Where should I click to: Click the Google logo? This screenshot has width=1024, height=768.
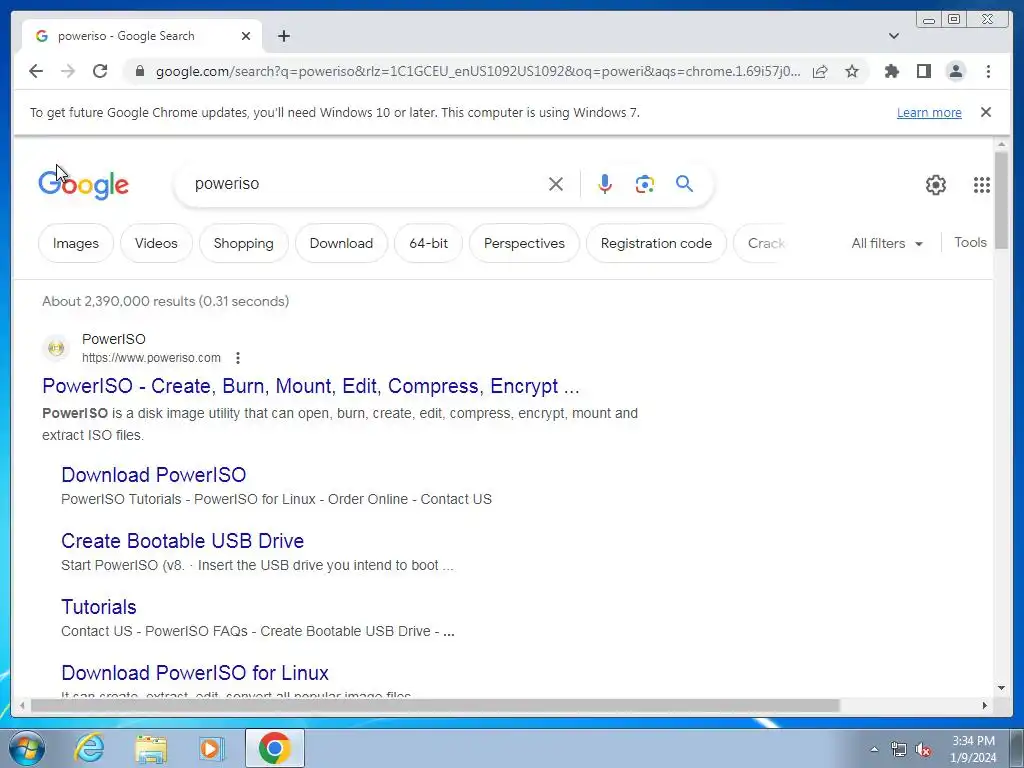pos(84,185)
